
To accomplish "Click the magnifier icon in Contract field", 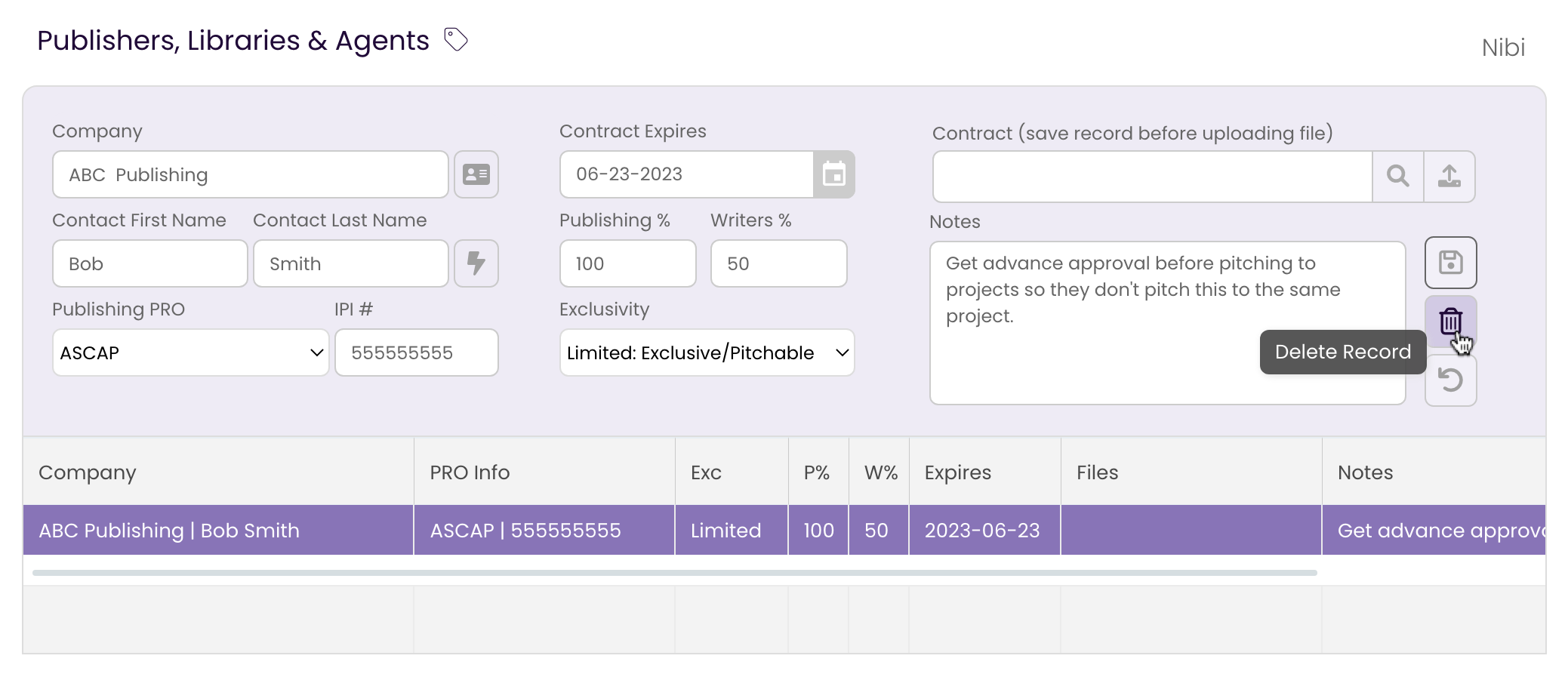I will click(x=1398, y=177).
